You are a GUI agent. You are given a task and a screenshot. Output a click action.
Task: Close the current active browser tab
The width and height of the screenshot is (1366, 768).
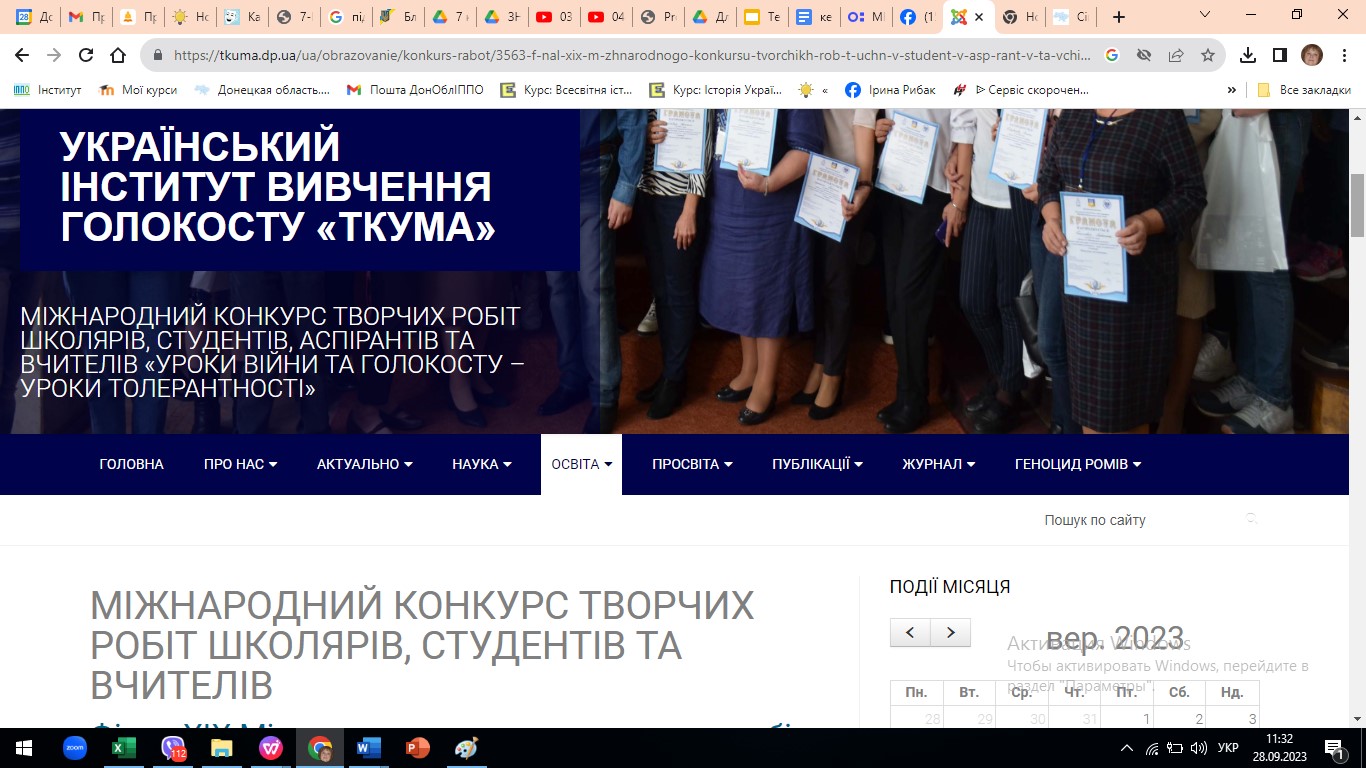click(x=979, y=17)
